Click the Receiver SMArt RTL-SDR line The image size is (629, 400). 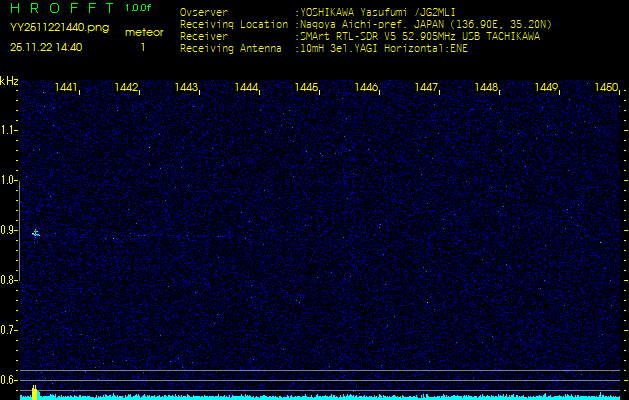pos(360,35)
